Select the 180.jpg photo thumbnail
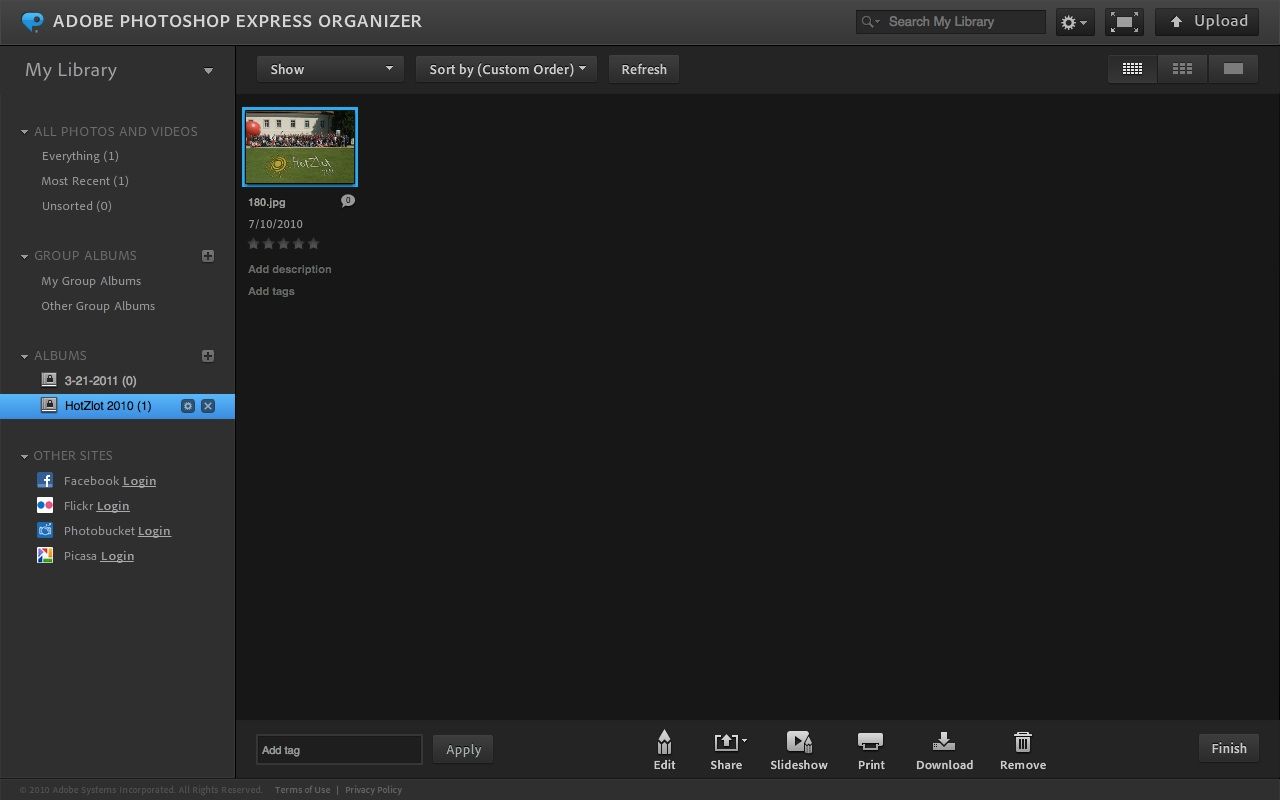This screenshot has height=800, width=1280. tap(300, 147)
